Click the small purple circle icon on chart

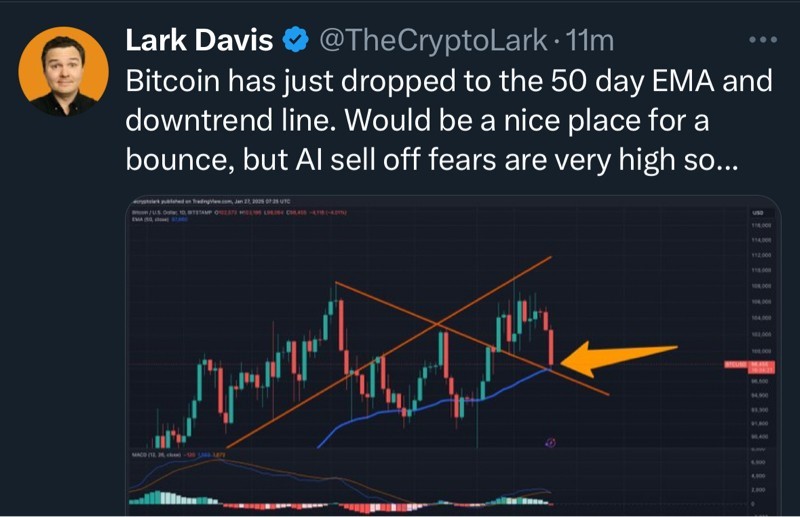(550, 441)
